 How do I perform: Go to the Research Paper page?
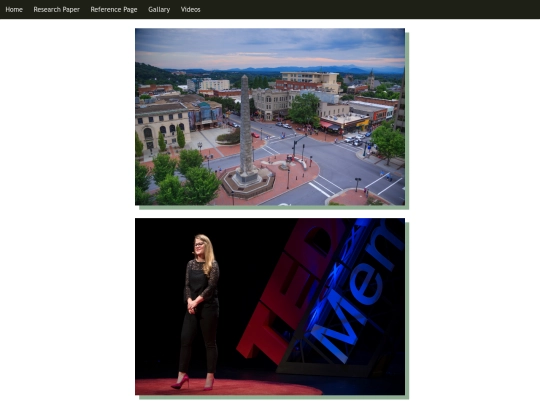(56, 10)
